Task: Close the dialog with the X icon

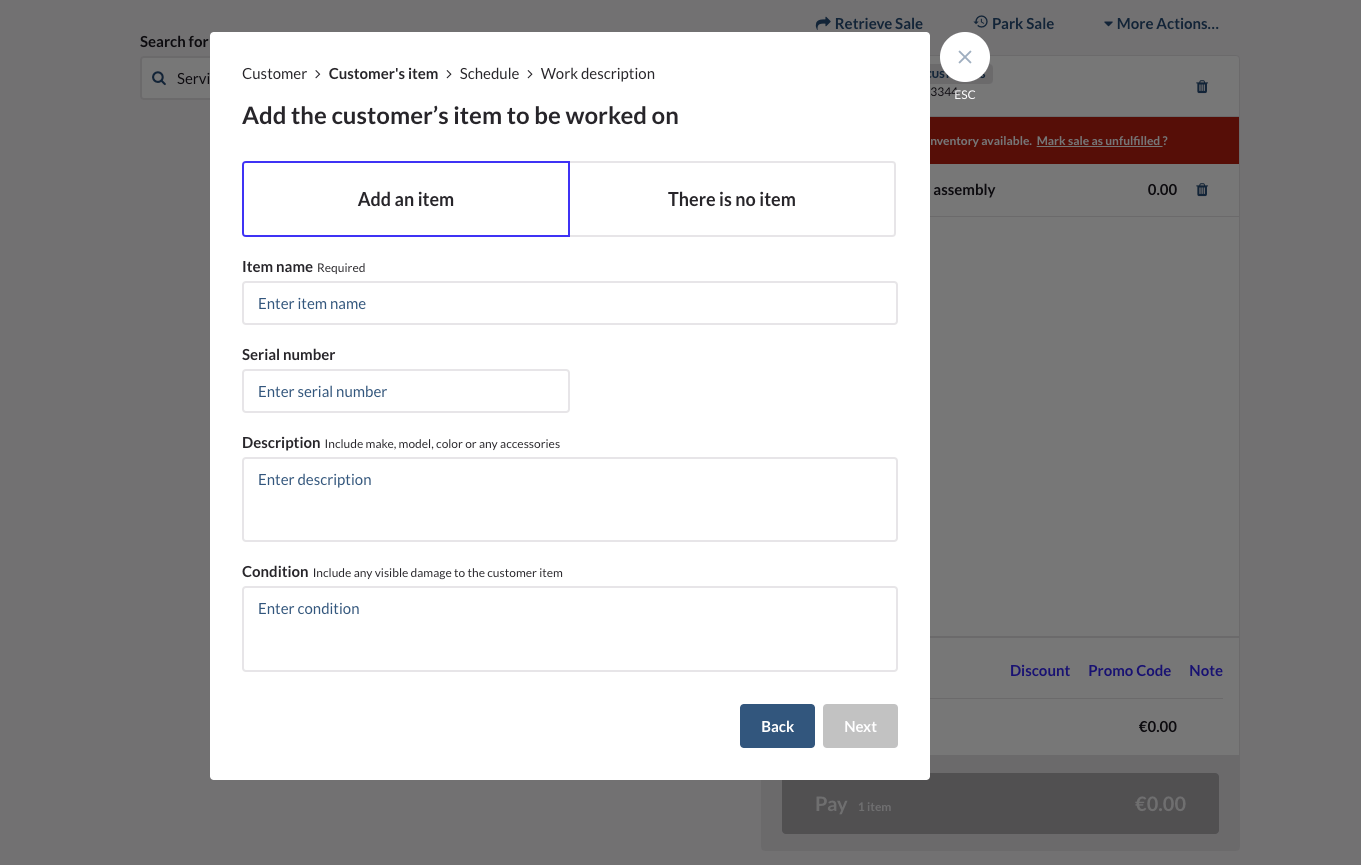Action: tap(965, 58)
